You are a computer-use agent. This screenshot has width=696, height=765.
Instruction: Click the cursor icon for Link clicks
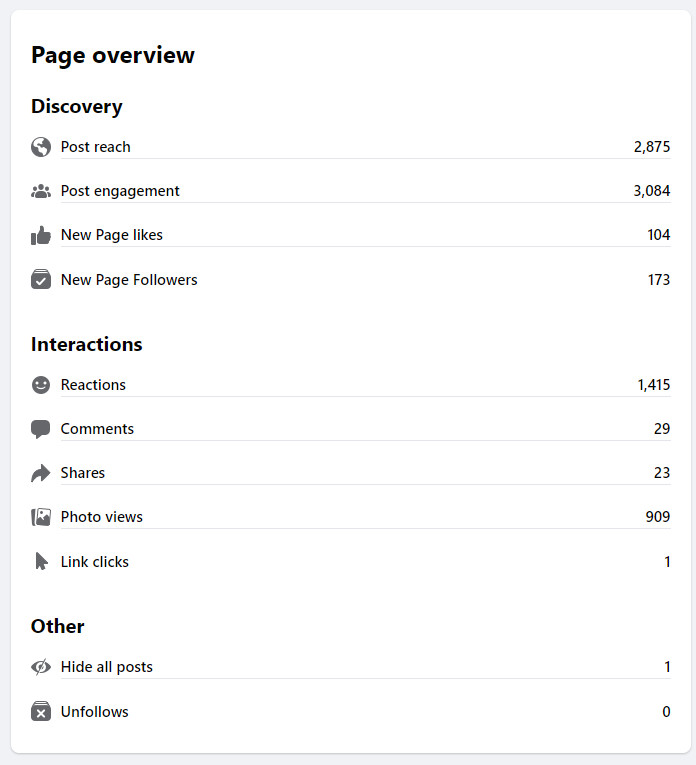coord(41,562)
